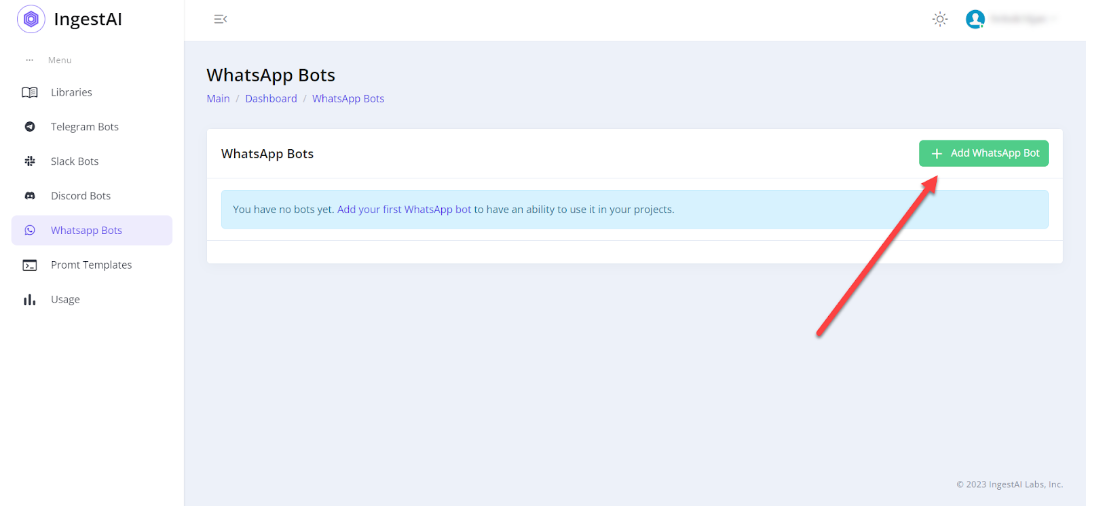Click the "You have no bots yet" text
This screenshot has width=1105, height=511.
point(283,209)
